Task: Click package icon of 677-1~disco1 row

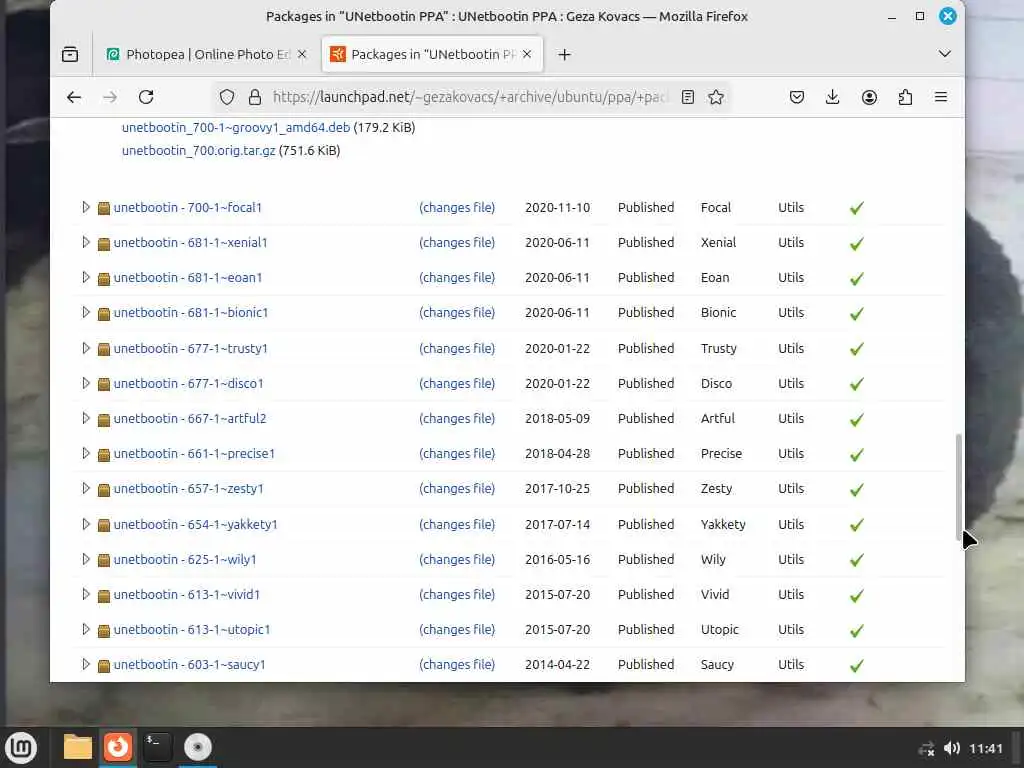Action: pos(103,385)
